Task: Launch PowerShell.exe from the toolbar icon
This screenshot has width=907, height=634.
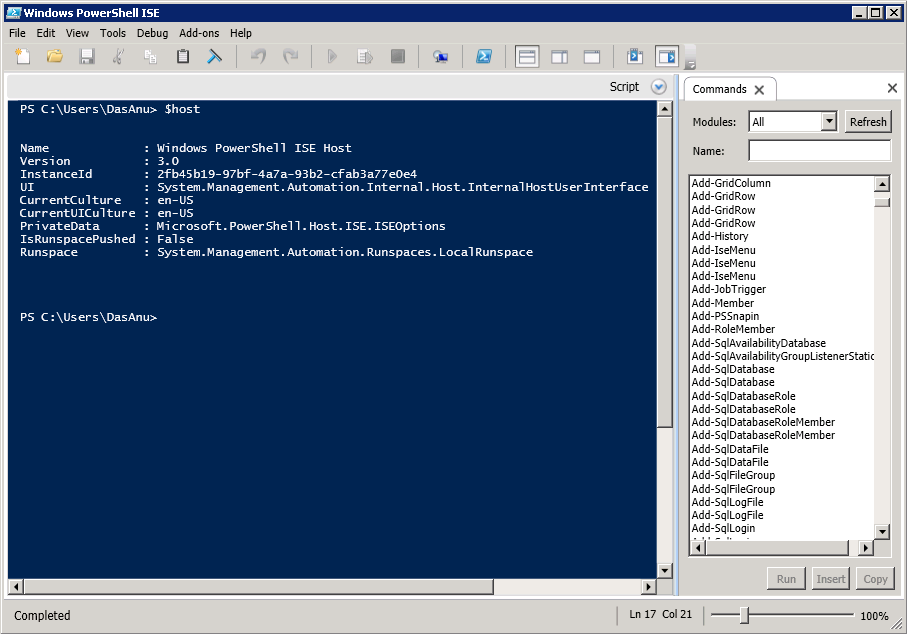Action: 483,57
